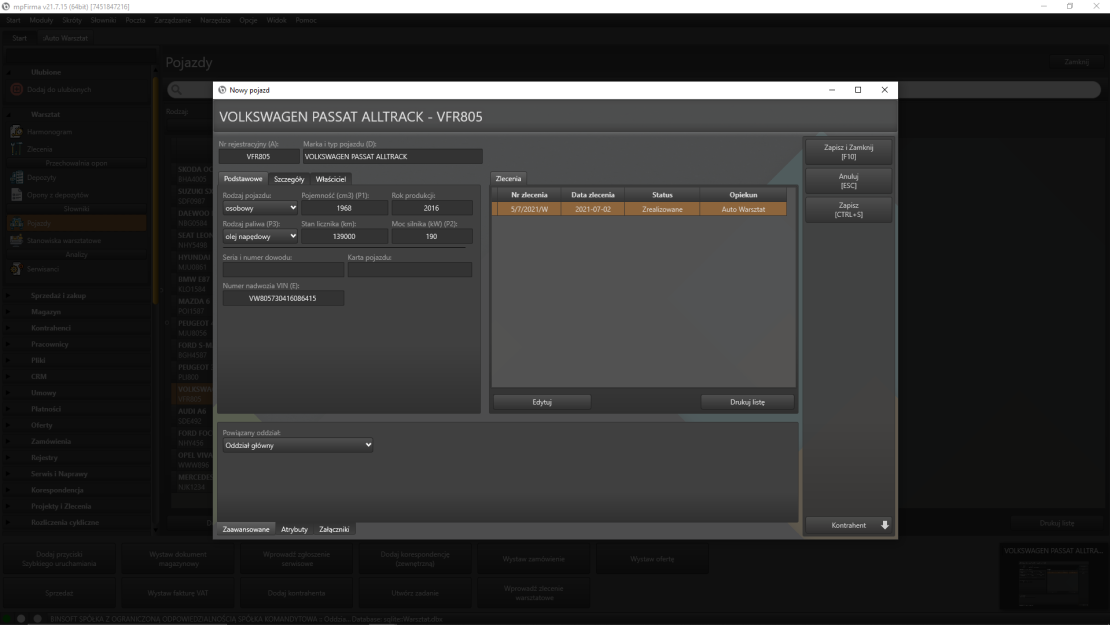
Task: Open the Moduły menu
Action: point(41,20)
